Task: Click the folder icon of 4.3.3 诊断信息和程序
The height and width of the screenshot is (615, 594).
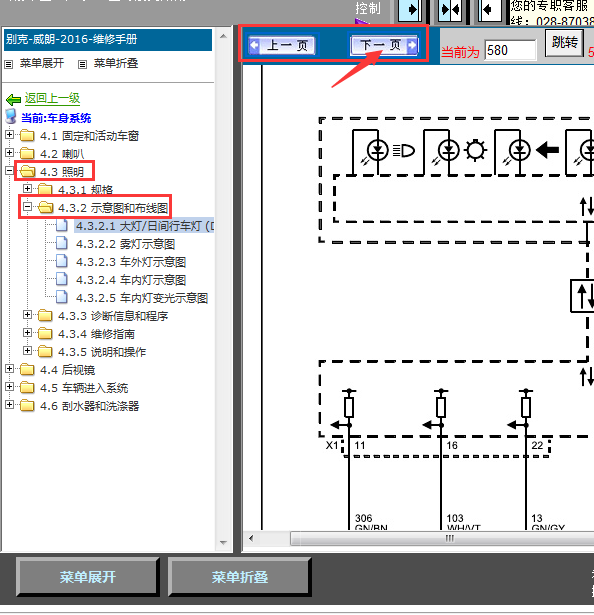Action: pyautogui.click(x=45, y=315)
